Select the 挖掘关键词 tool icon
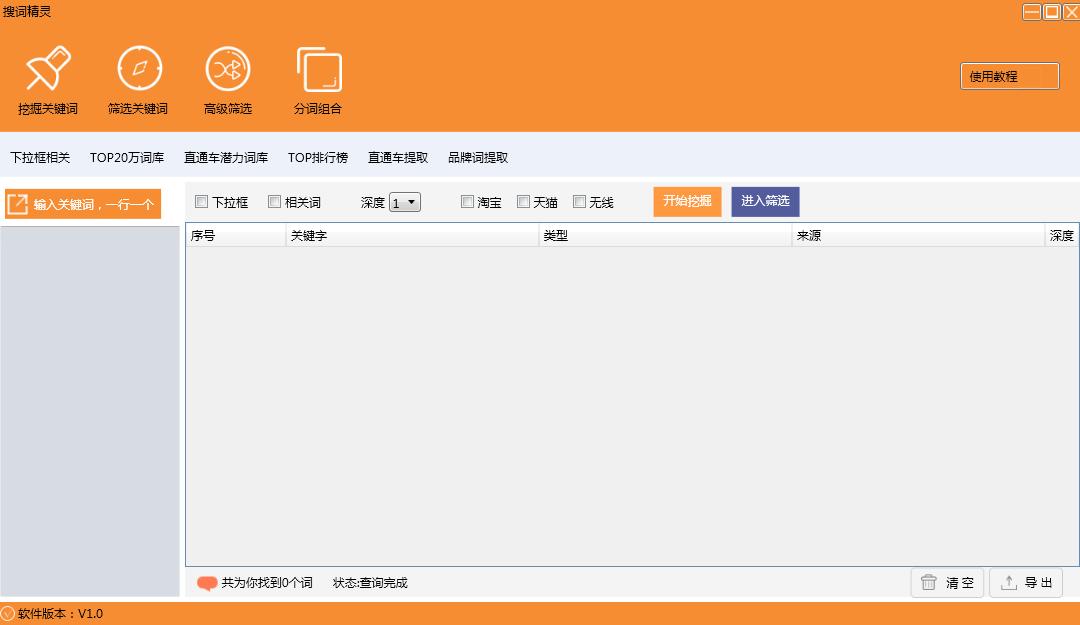1080x625 pixels. (x=48, y=68)
